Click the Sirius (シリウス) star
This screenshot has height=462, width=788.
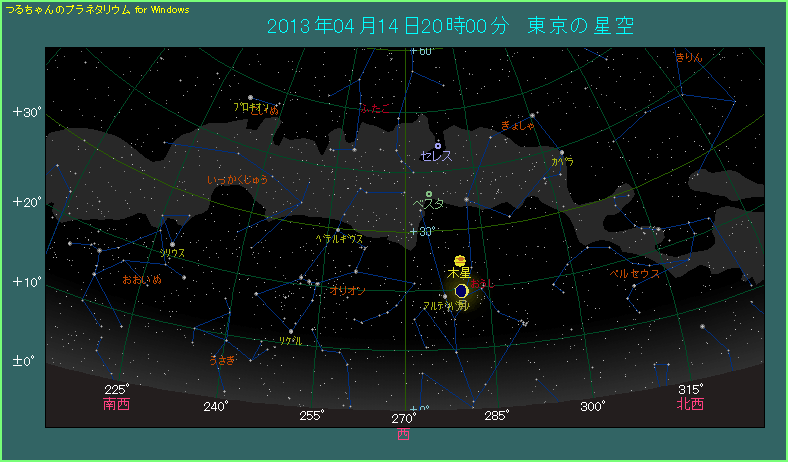(x=172, y=244)
